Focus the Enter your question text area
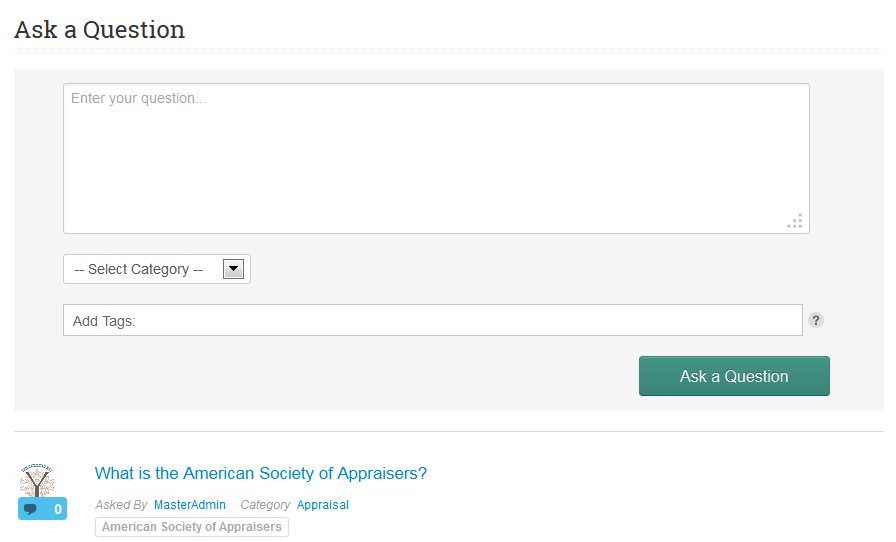 [436, 158]
